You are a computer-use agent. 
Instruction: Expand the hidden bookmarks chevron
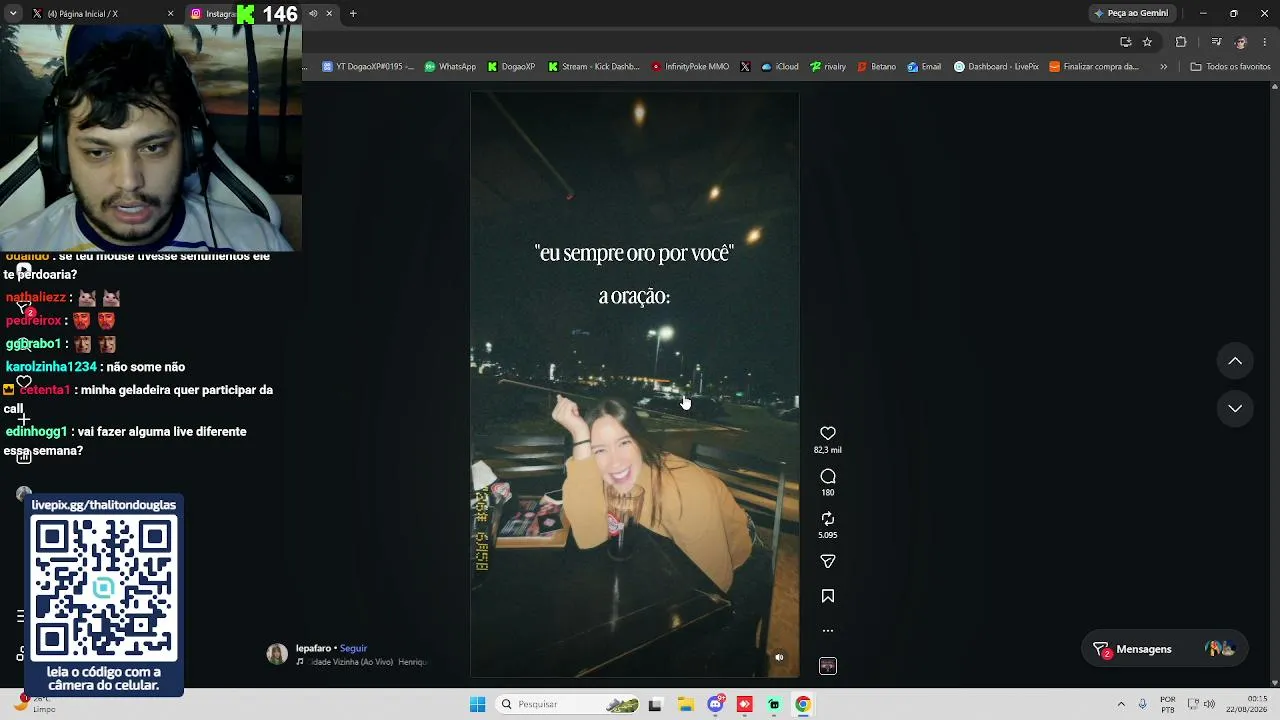click(x=1163, y=67)
